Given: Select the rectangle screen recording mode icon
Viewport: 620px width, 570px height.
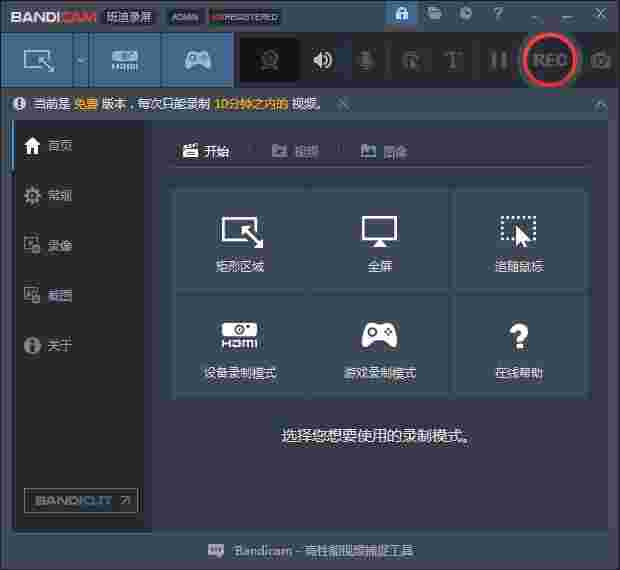Looking at the screenshot, I should (x=38, y=60).
